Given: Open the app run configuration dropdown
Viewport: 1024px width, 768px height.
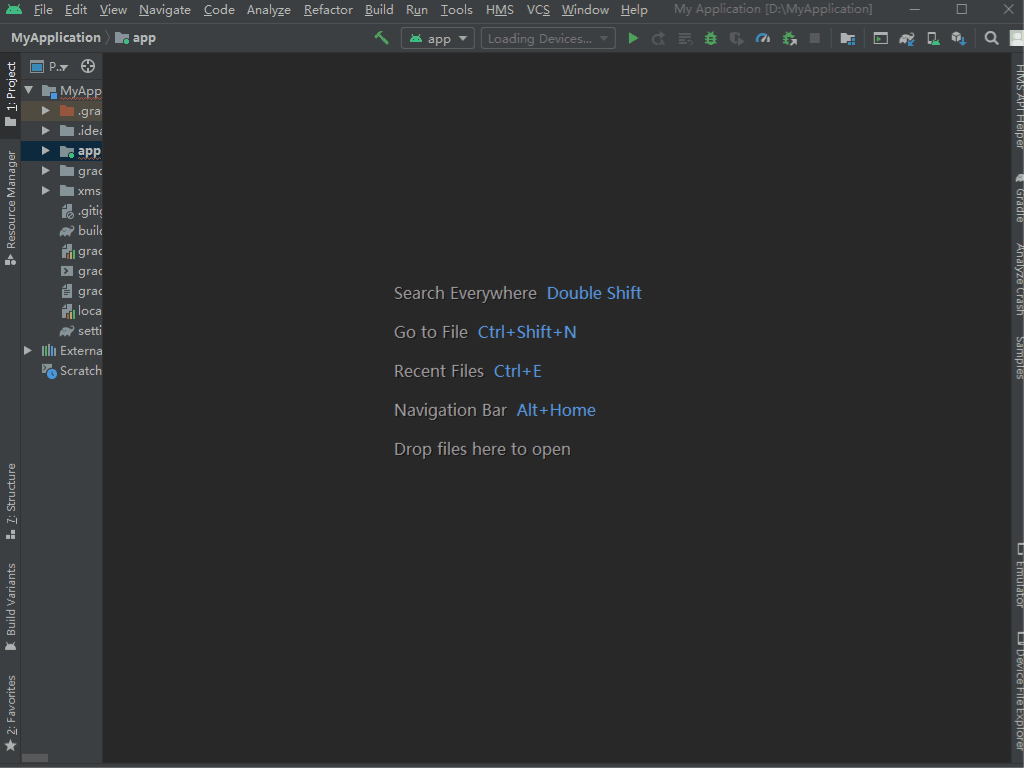Looking at the screenshot, I should tap(438, 39).
